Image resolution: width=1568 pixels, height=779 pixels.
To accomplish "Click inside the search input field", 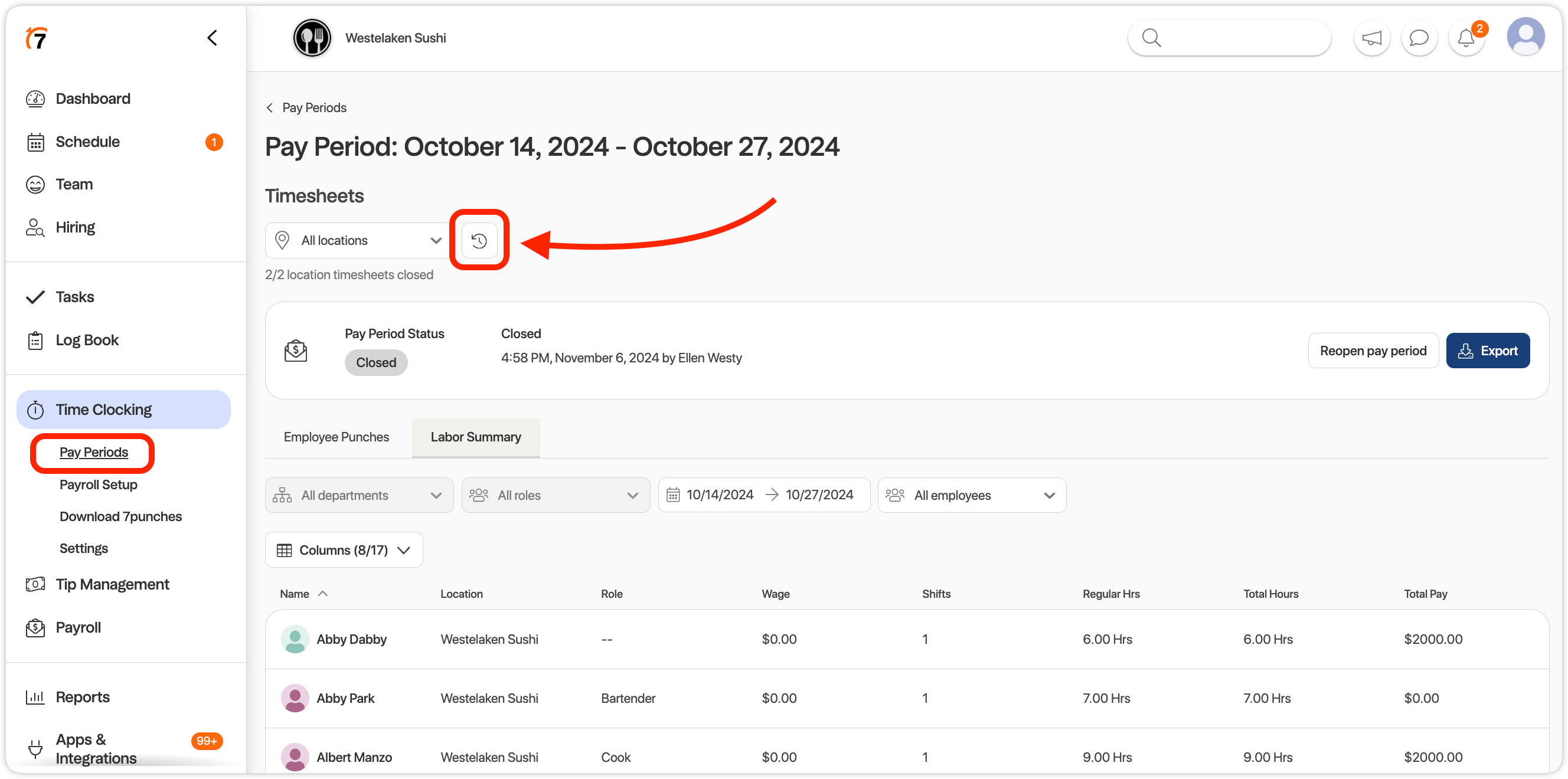I will coord(1230,38).
